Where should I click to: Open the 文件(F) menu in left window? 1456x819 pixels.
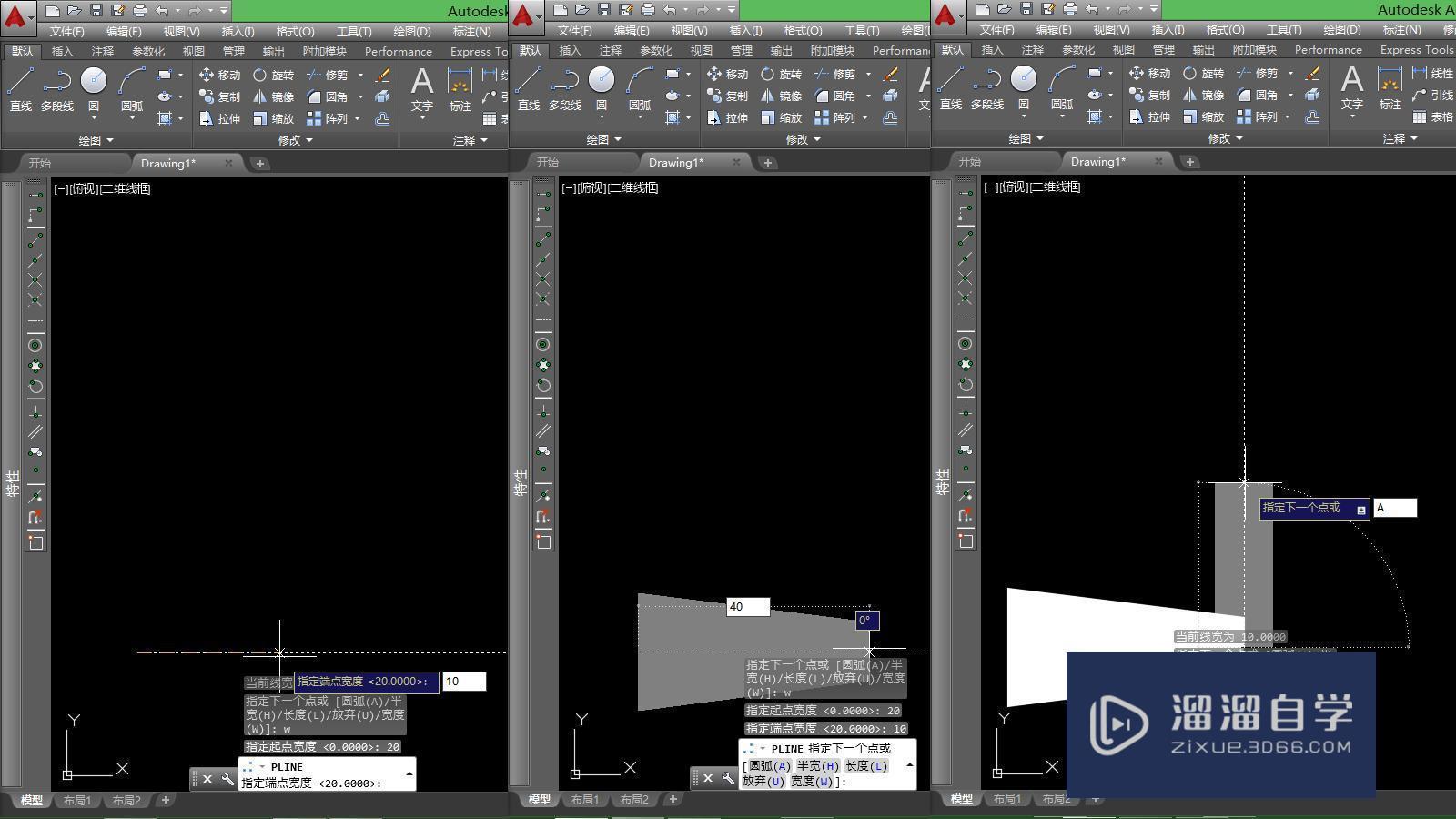click(67, 32)
